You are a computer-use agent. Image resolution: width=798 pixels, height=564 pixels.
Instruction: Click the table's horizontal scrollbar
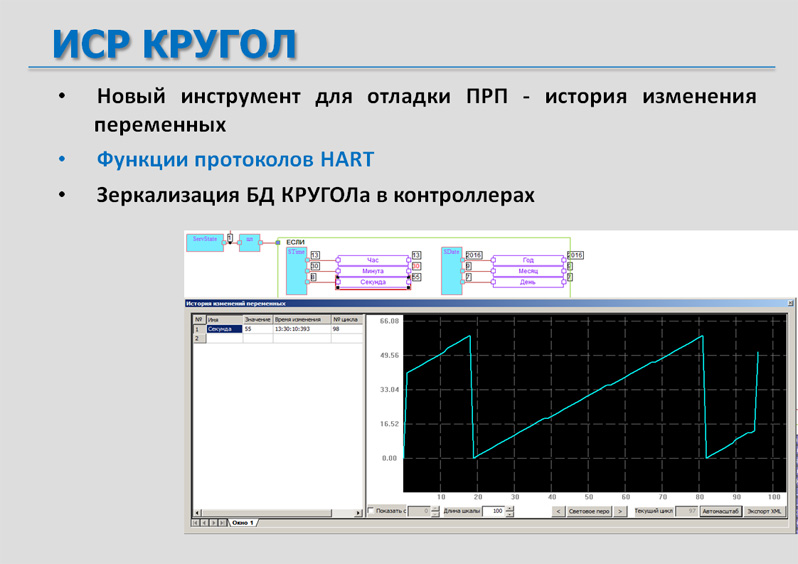coord(277,513)
